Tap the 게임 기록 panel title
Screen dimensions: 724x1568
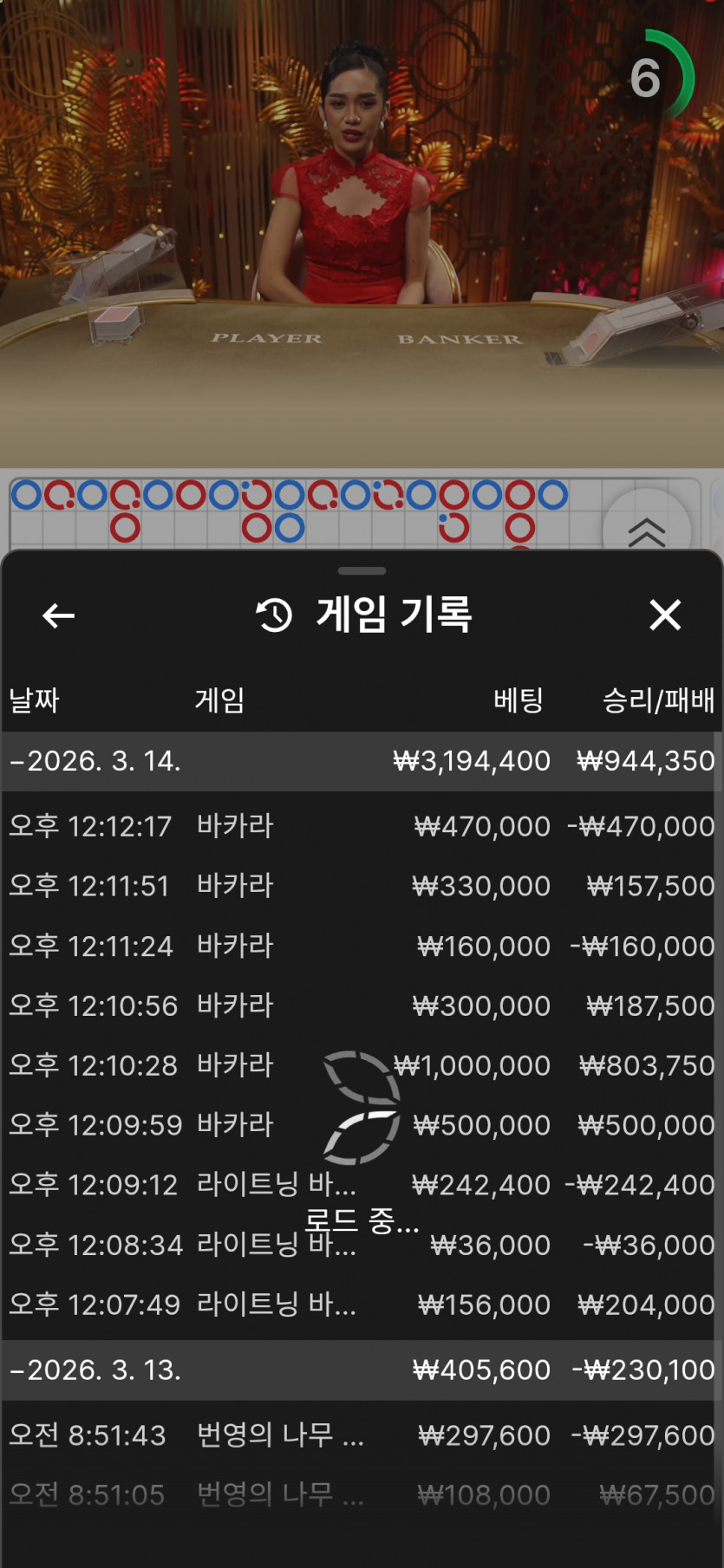pyautogui.click(x=394, y=615)
